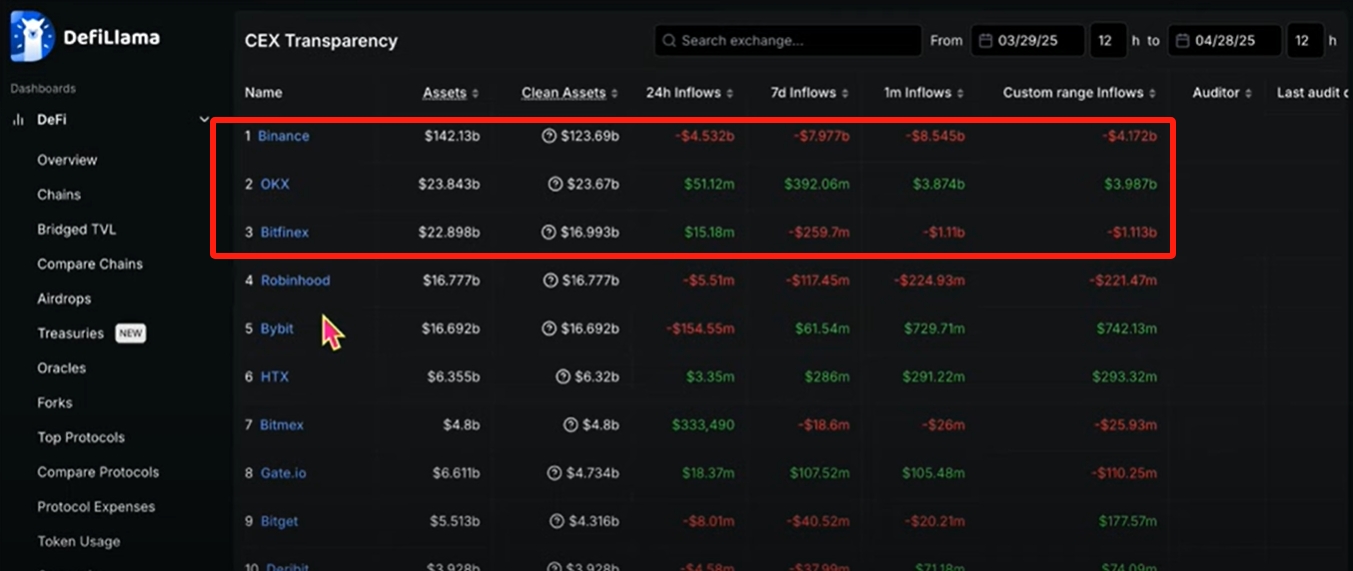Open the Binance exchange link
Image resolution: width=1353 pixels, height=571 pixels.
pos(283,136)
